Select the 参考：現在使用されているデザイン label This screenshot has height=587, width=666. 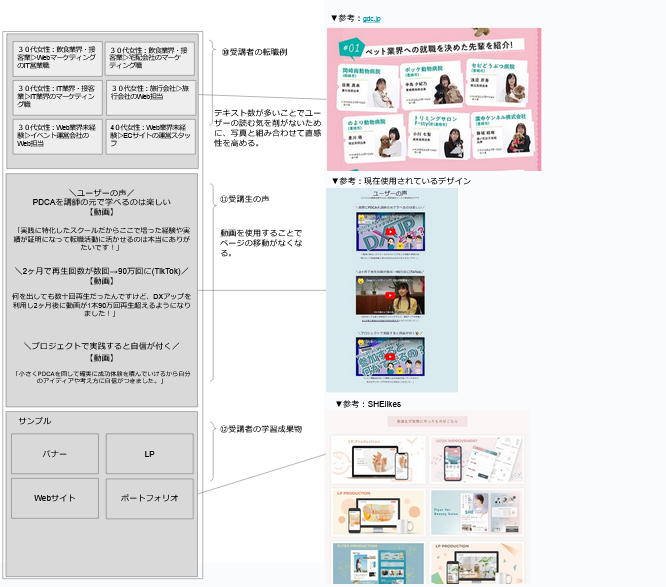[401, 181]
